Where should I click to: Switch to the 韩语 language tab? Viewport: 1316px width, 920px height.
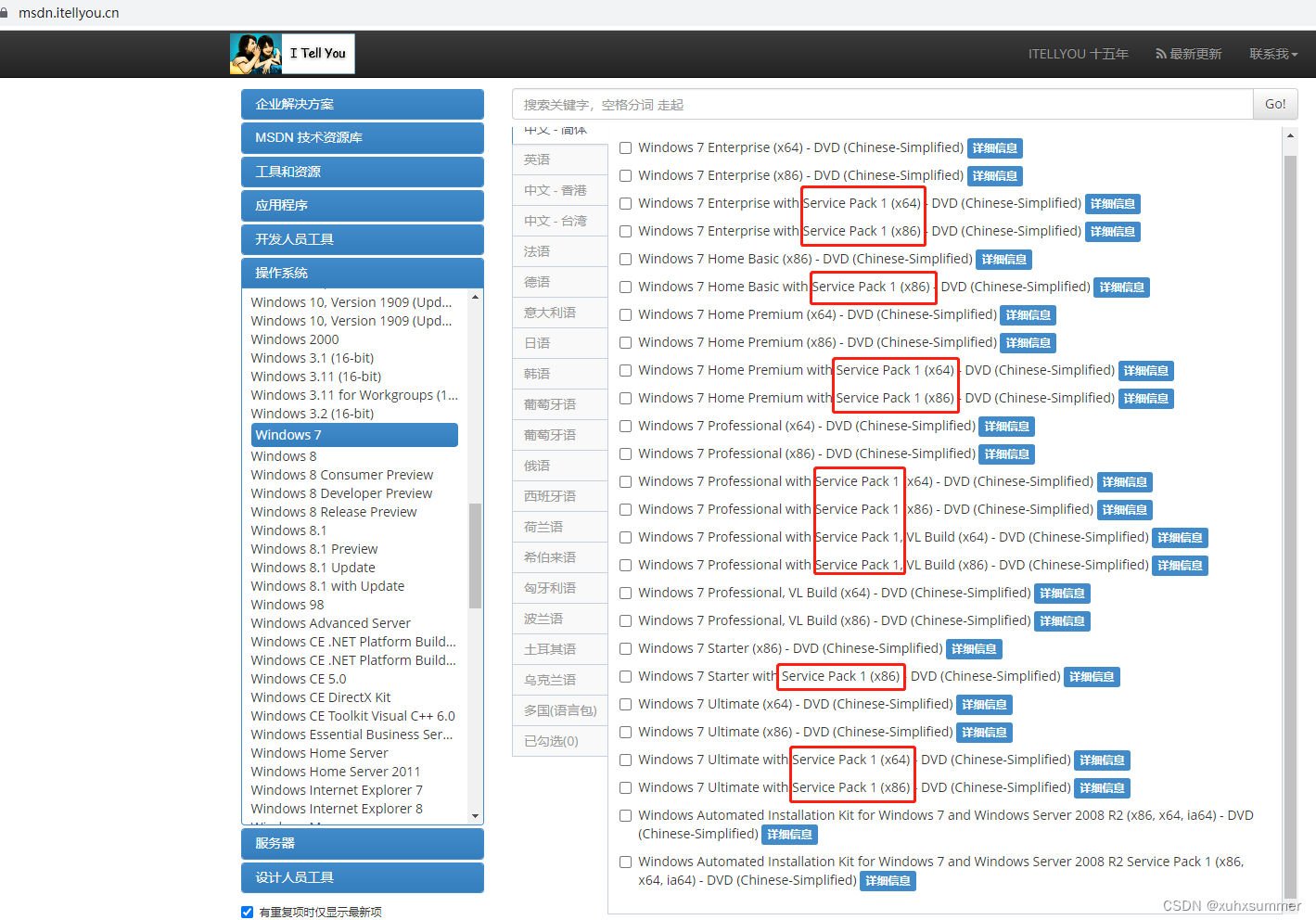(x=560, y=374)
